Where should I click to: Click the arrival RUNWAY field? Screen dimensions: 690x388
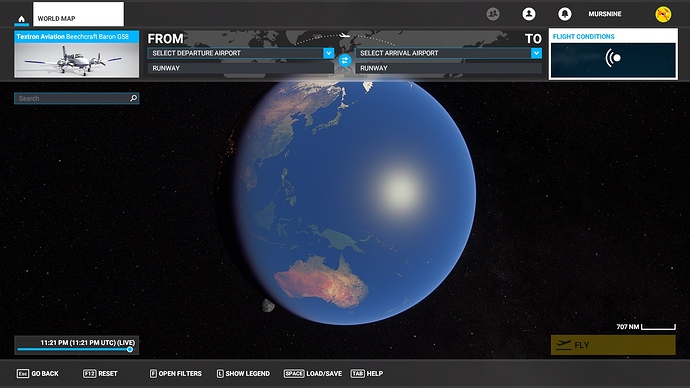pos(449,68)
